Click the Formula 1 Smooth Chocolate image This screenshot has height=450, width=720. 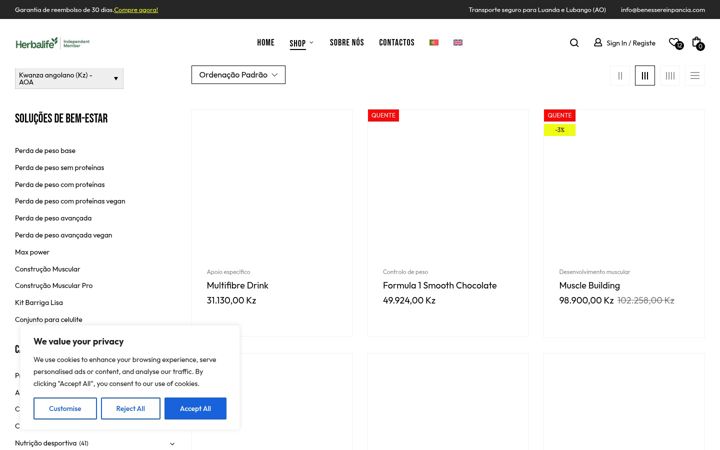tap(448, 186)
